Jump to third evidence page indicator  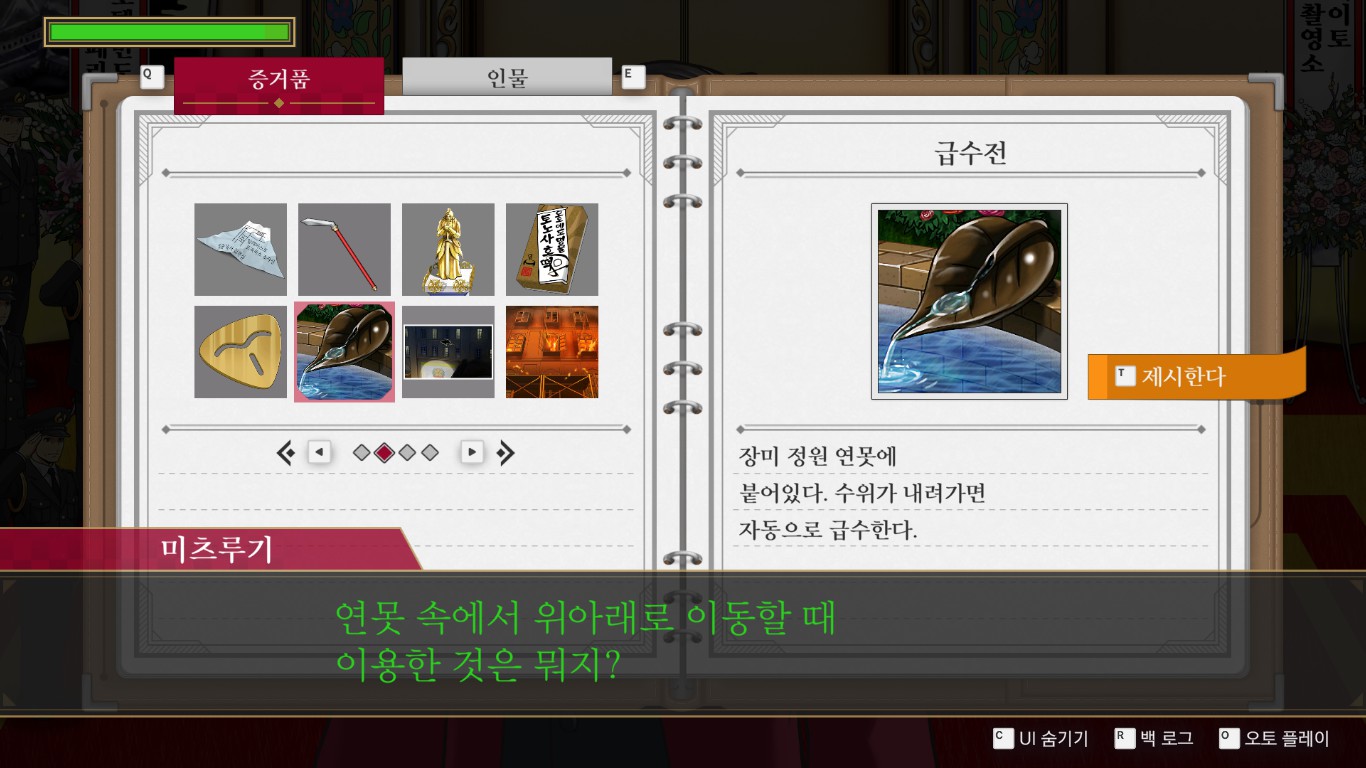407,453
